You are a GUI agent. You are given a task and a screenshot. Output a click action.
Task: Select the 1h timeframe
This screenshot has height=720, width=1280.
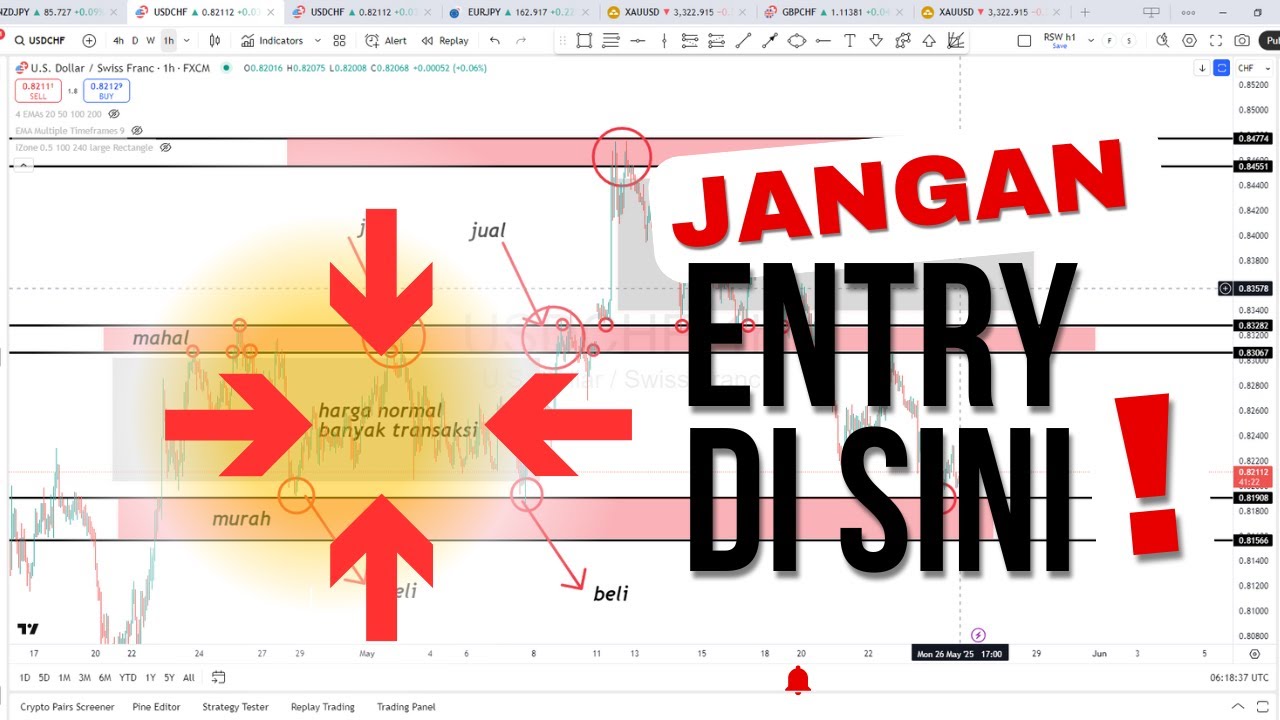click(x=168, y=41)
